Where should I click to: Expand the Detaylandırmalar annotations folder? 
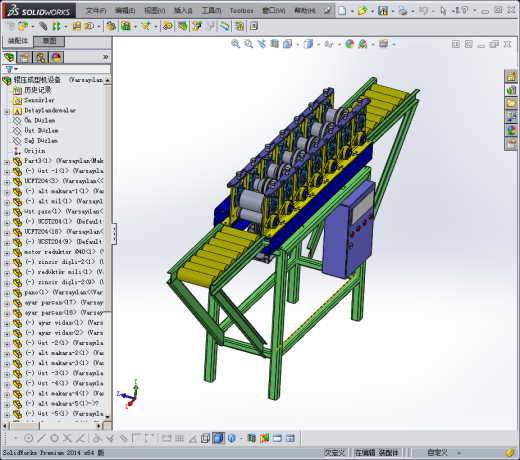[7, 112]
